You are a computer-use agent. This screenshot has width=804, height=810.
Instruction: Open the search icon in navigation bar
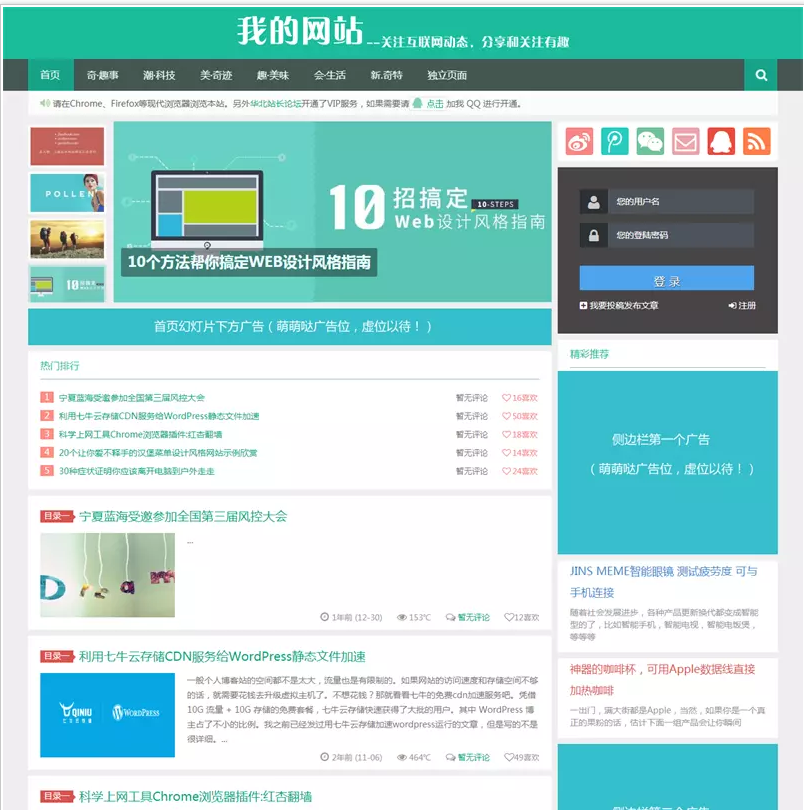coord(761,75)
